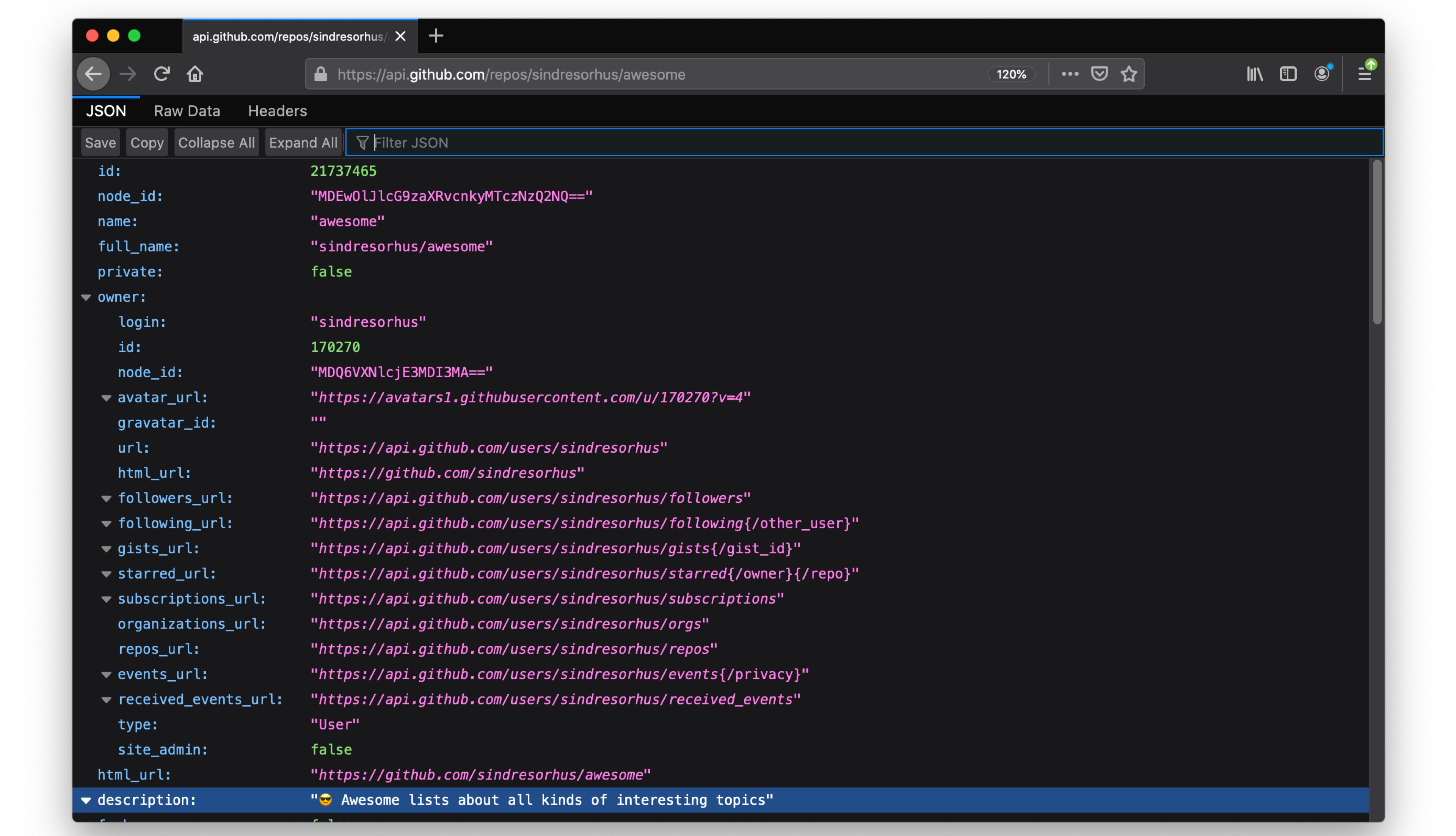Screen dimensions: 1456x836
Task: Go back to the previous page
Action: click(93, 74)
